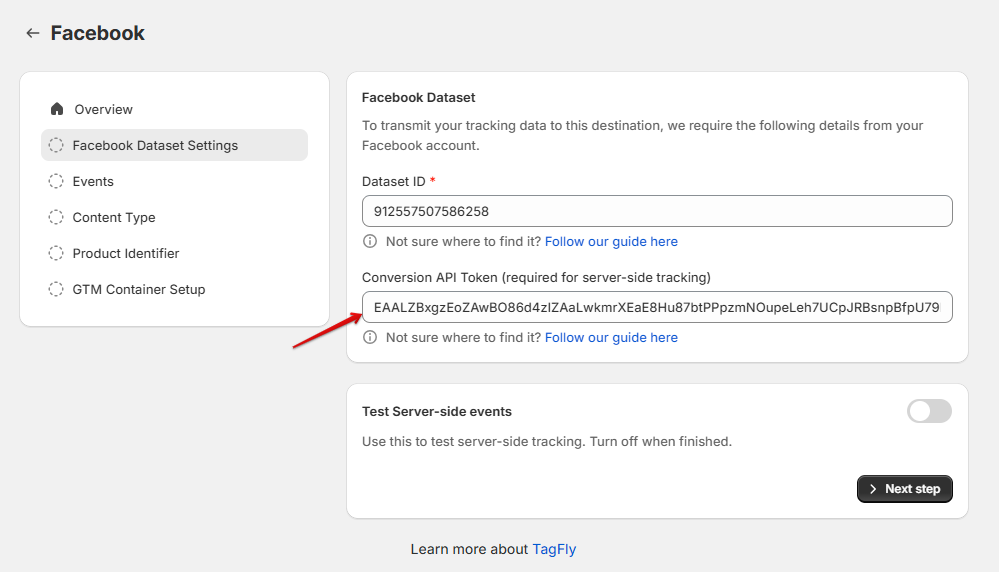Switch to GTM Container Setup step

pyautogui.click(x=138, y=289)
